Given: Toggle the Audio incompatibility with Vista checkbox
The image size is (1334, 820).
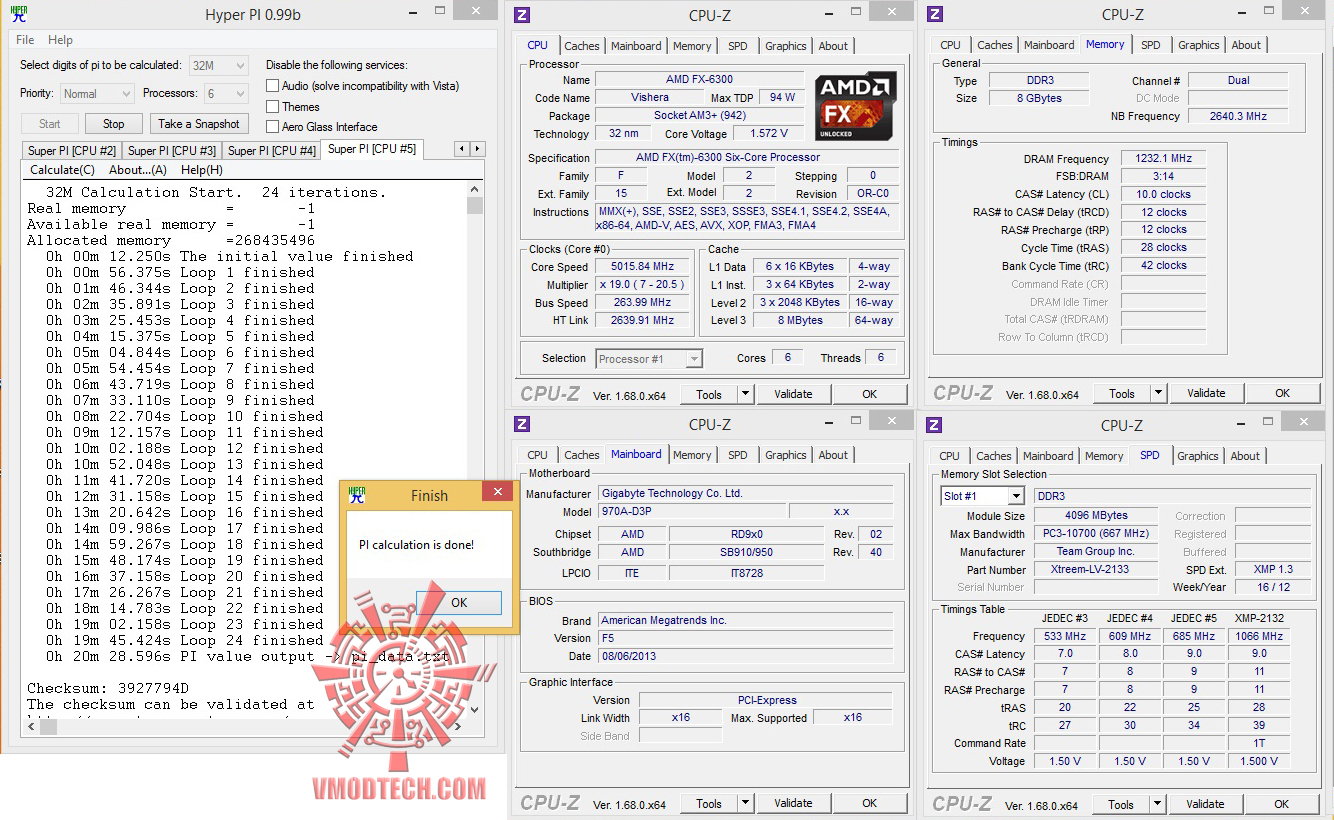Looking at the screenshot, I should click(272, 86).
